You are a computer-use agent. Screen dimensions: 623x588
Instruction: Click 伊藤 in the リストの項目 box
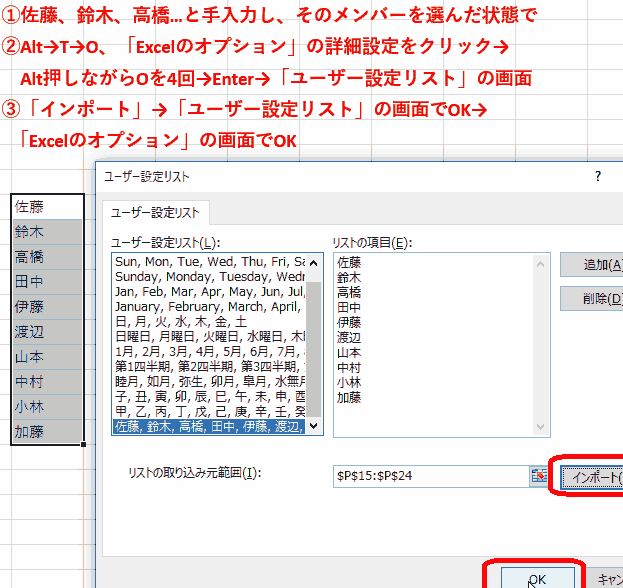click(349, 322)
